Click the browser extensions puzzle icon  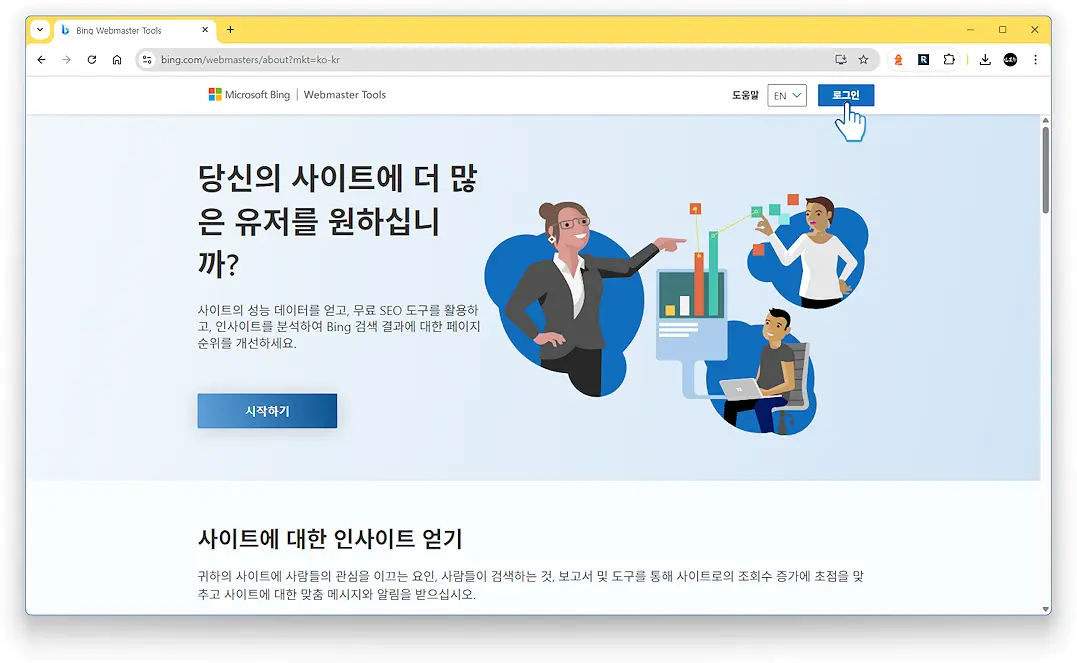tap(948, 59)
